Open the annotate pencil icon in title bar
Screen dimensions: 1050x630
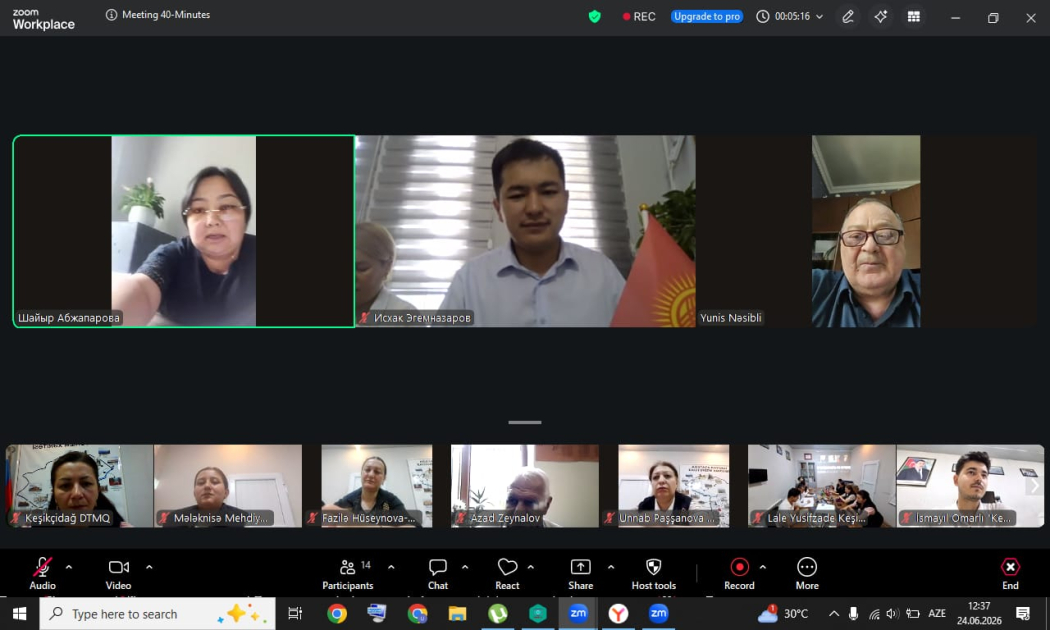coord(848,17)
